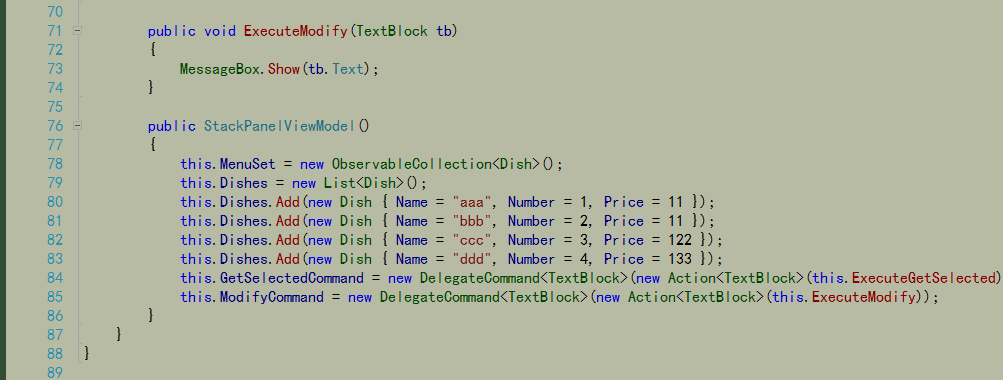The image size is (1003, 380).
Task: Collapse the ExecuteModify method at line 71
Action: (x=77, y=30)
